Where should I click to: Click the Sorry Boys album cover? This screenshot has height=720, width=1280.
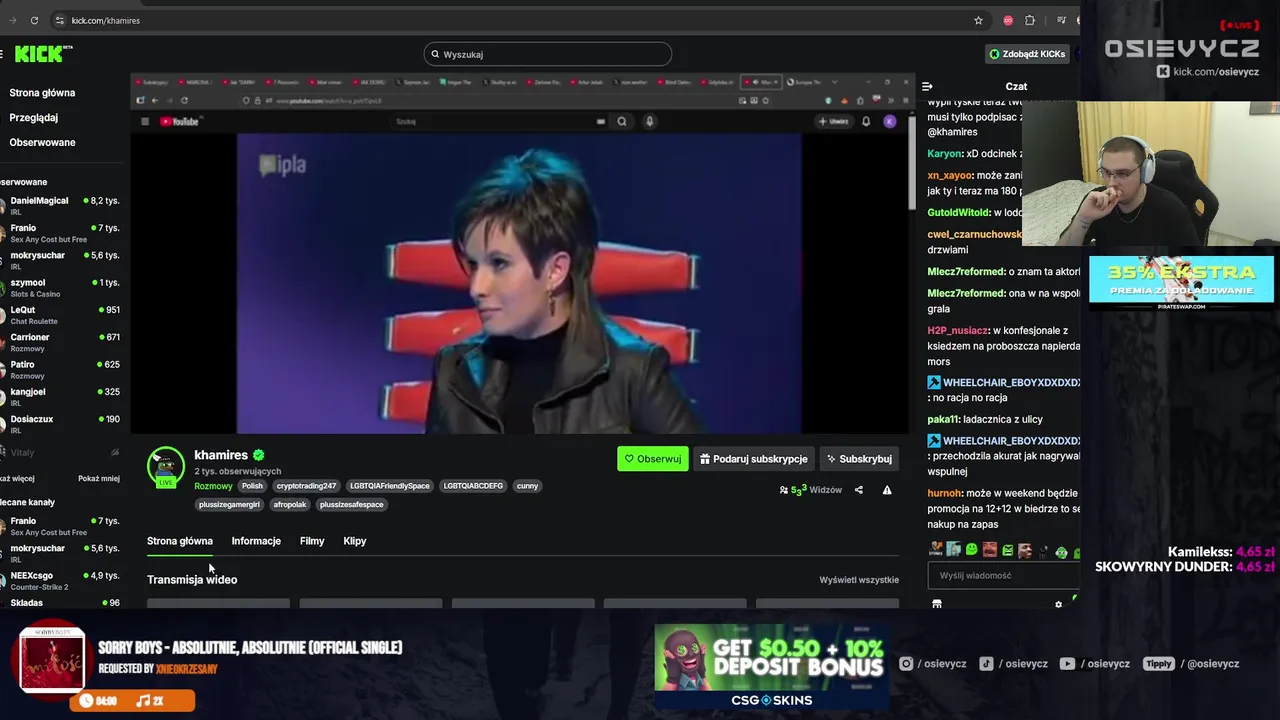[52, 661]
